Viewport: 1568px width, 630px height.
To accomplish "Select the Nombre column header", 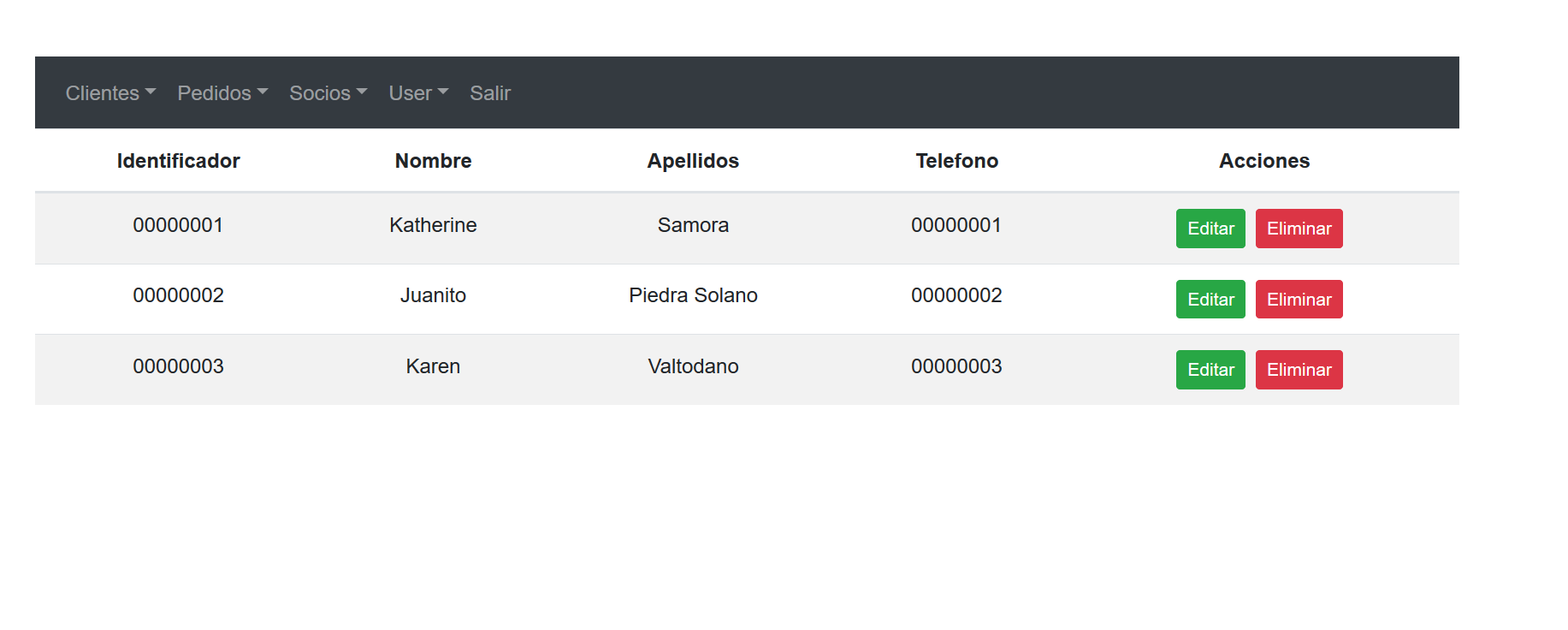I will pyautogui.click(x=433, y=161).
